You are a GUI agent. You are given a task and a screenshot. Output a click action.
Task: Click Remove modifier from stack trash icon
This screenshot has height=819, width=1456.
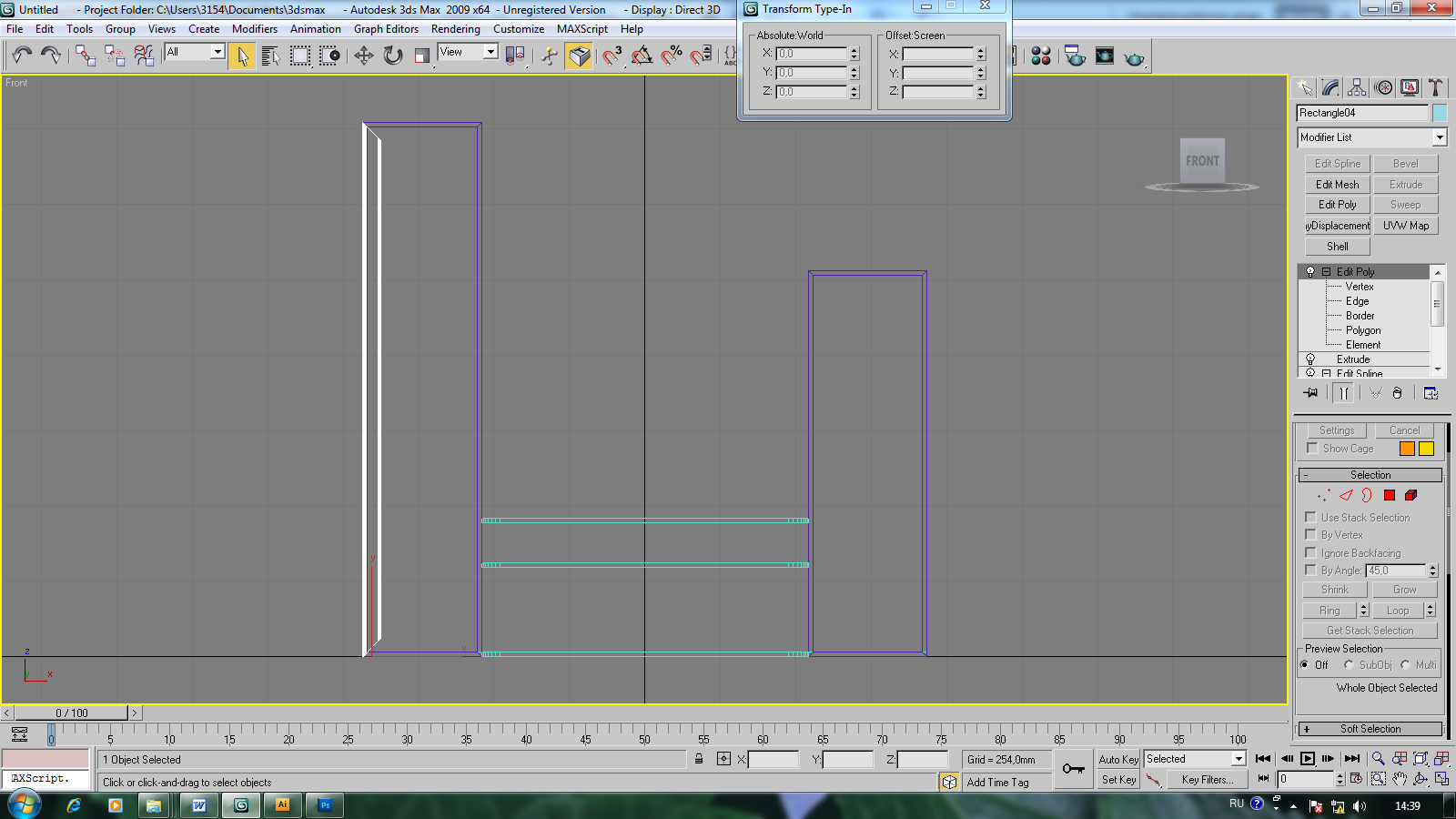1397,393
